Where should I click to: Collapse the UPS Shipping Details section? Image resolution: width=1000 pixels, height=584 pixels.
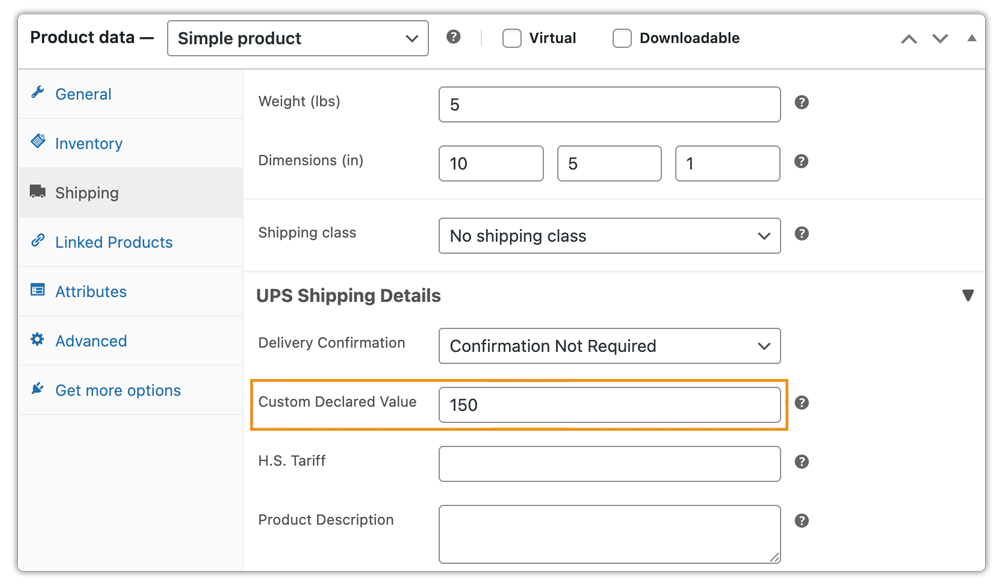coord(968,295)
